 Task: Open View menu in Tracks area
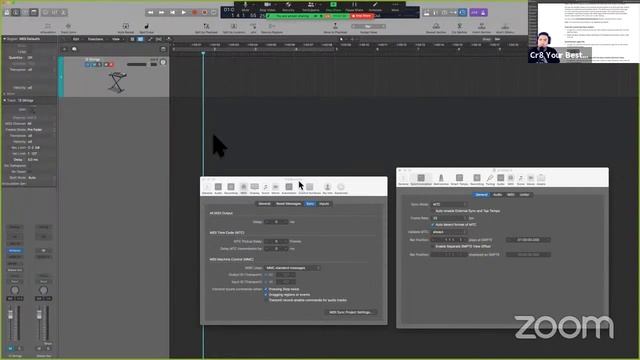click(116, 39)
